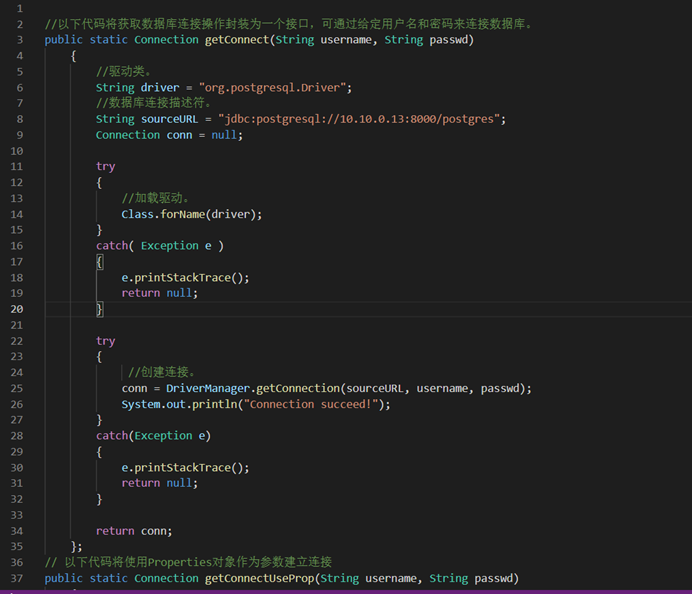Click the try keyword on line 22

(105, 341)
